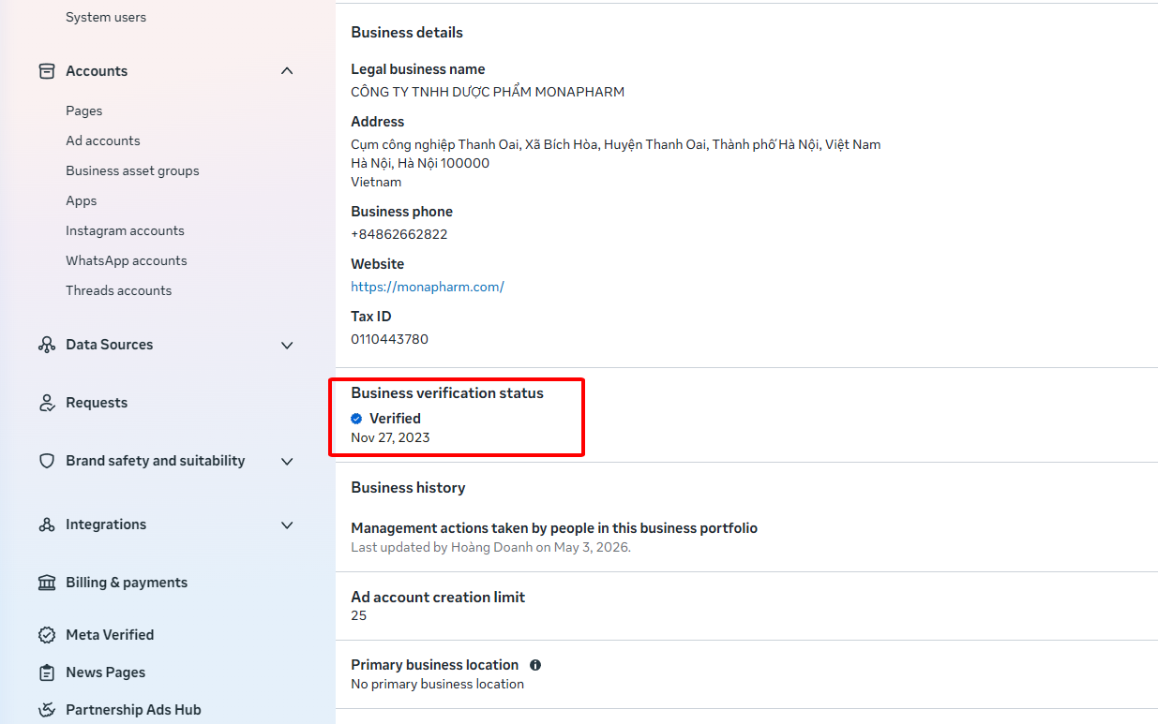The height and width of the screenshot is (724, 1158).
Task: Click the Requests person icon
Action: 47,403
